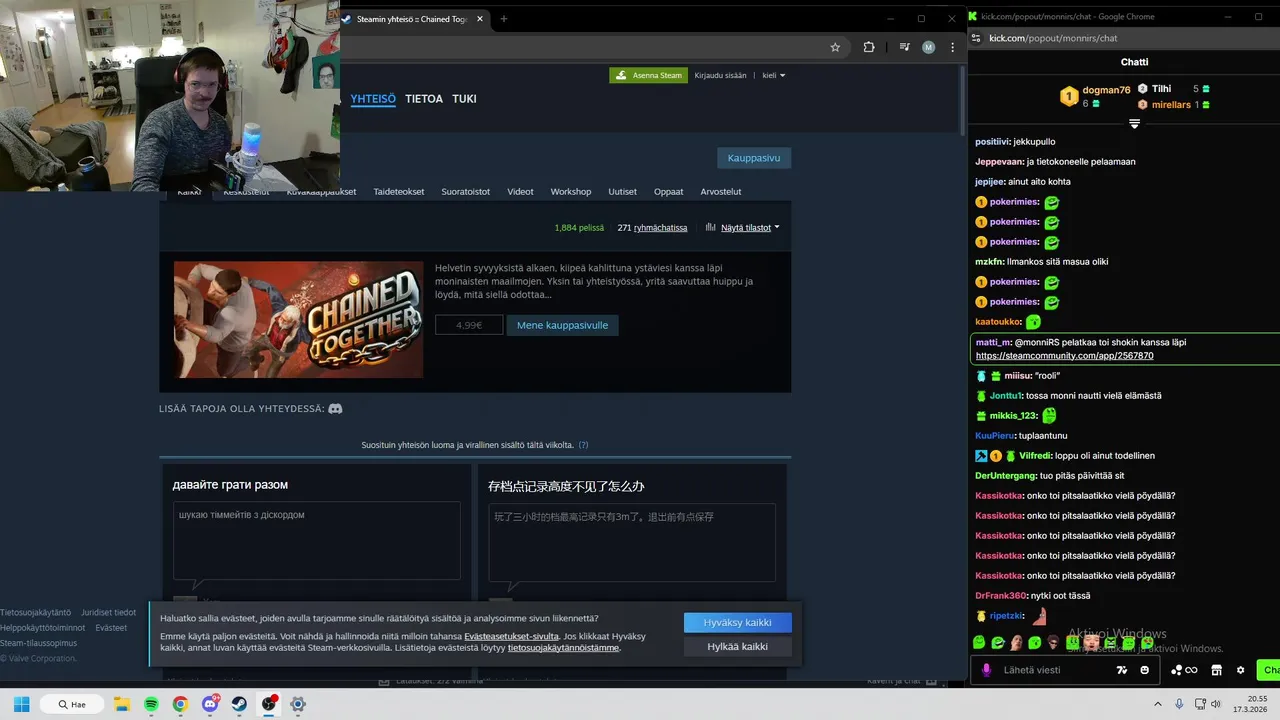This screenshot has height=720, width=1280.
Task: Open emoji picker smiley icon
Action: (x=1144, y=670)
